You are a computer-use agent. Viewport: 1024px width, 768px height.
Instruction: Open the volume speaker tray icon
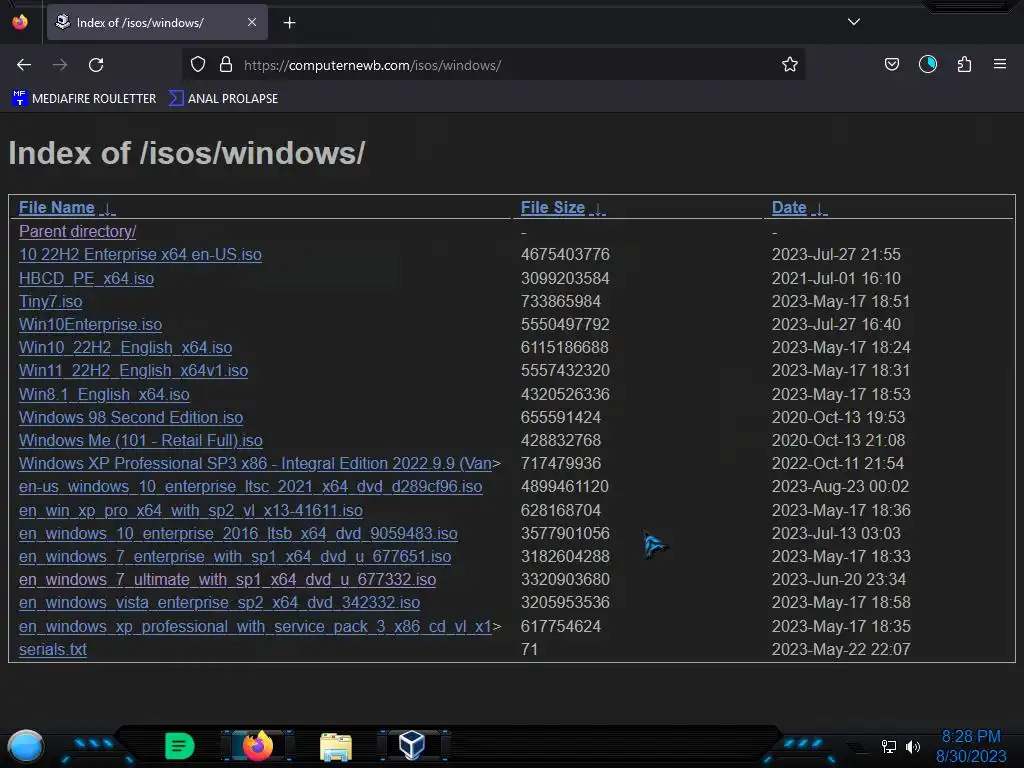(912, 746)
